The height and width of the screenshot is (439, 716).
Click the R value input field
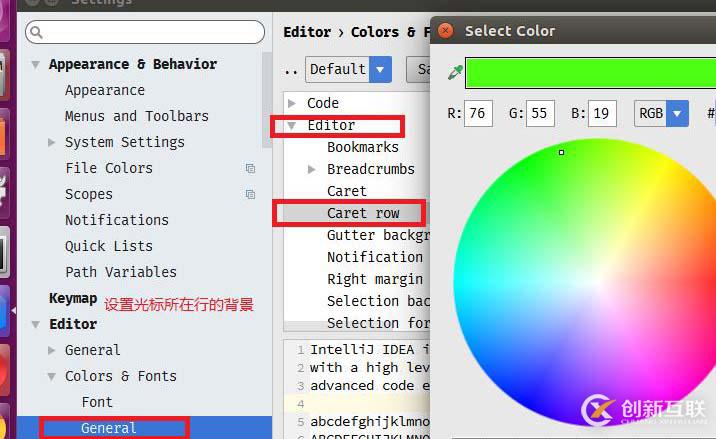click(478, 113)
